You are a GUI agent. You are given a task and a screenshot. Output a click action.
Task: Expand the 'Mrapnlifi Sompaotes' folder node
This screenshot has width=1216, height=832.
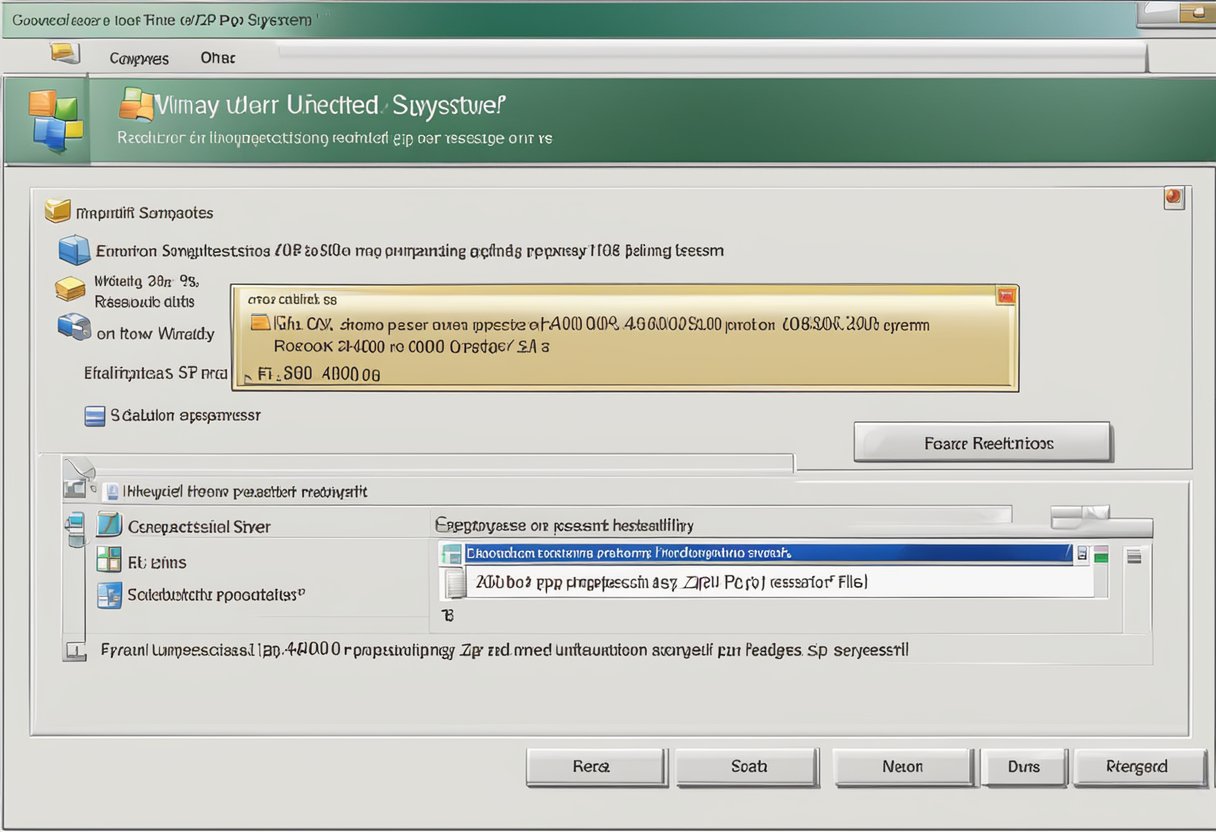coord(58,211)
